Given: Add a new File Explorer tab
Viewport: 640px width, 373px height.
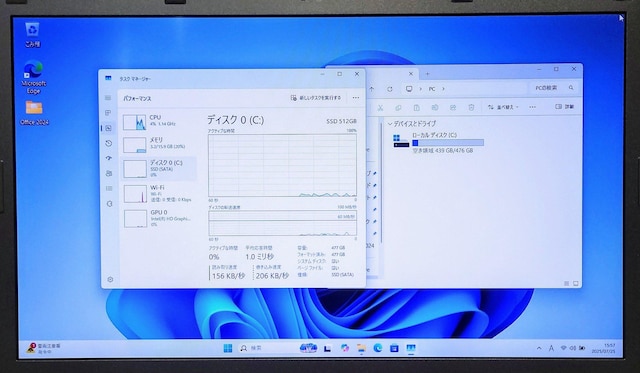Looking at the screenshot, I should [x=427, y=74].
